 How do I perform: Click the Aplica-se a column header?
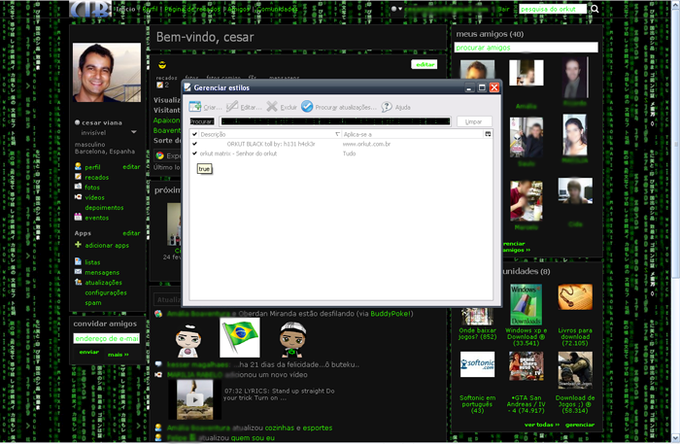pos(413,134)
